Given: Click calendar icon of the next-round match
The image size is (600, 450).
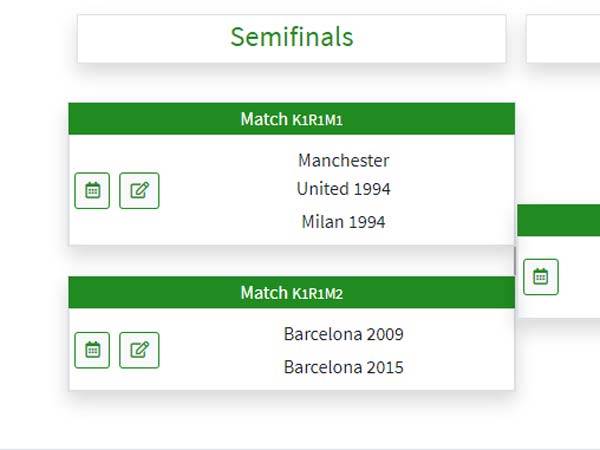Looking at the screenshot, I should [541, 277].
